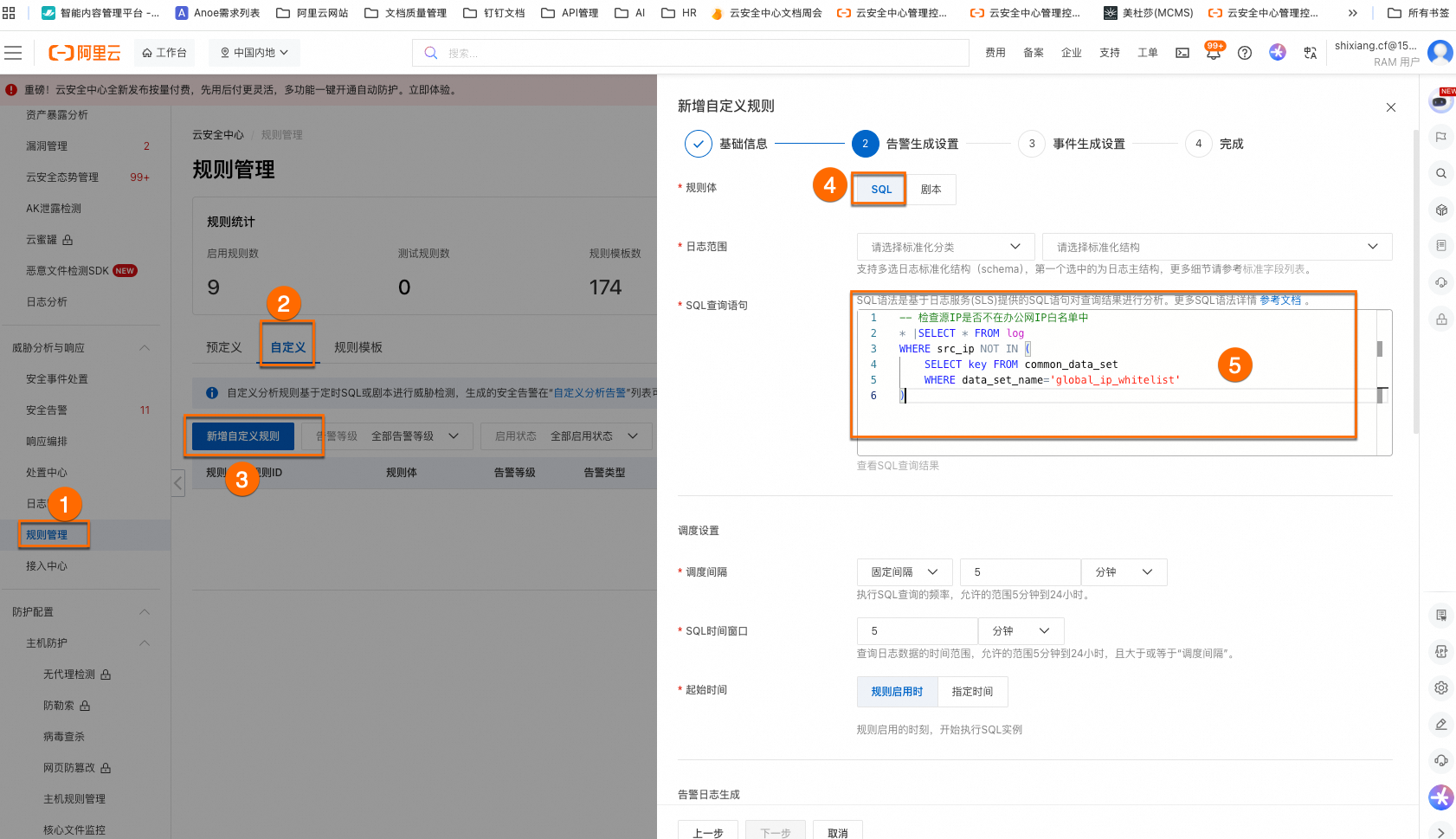This screenshot has width=1456, height=839.
Task: Focus the 调度间隔 number input
Action: (x=1021, y=572)
